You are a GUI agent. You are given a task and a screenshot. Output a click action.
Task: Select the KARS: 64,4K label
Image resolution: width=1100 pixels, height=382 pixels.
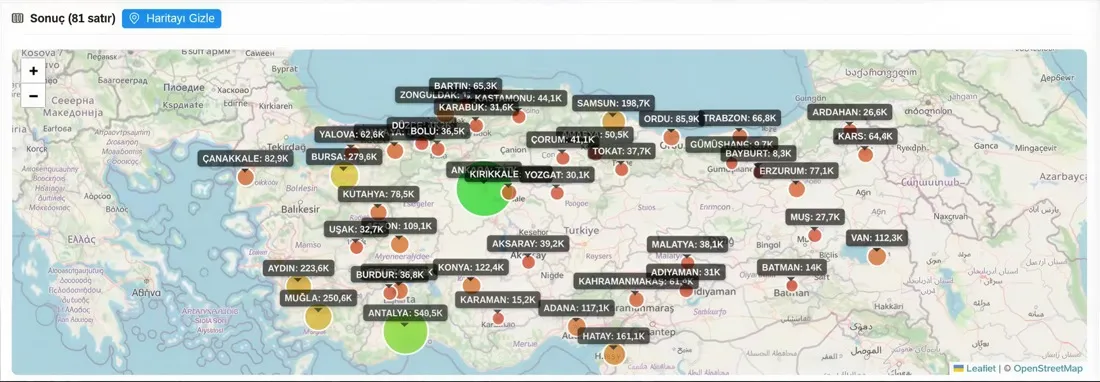coord(866,136)
